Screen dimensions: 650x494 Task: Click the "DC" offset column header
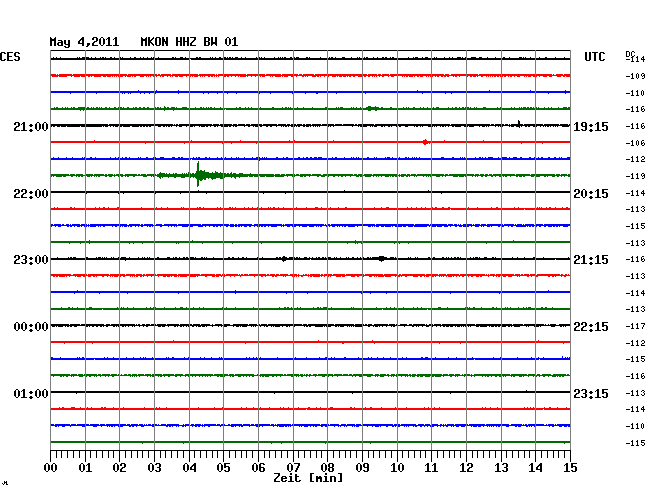630,54
